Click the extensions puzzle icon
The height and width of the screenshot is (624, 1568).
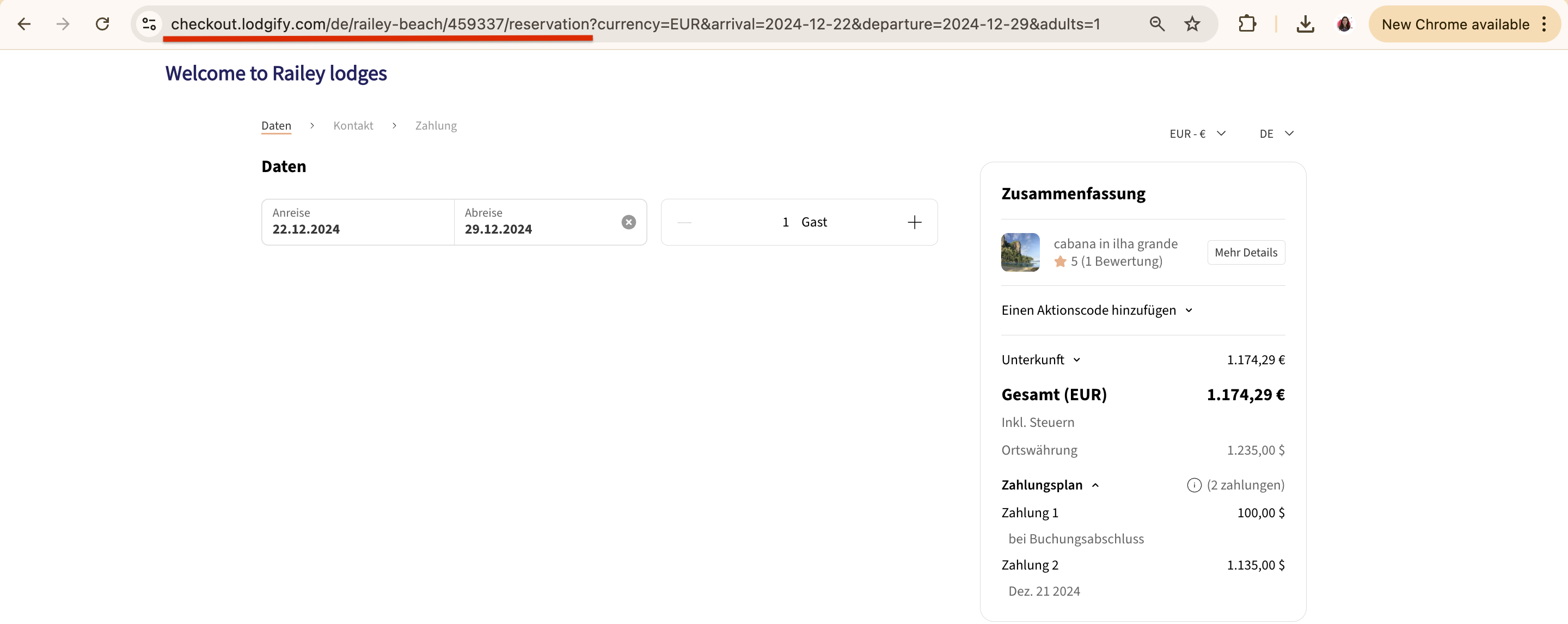click(1248, 24)
